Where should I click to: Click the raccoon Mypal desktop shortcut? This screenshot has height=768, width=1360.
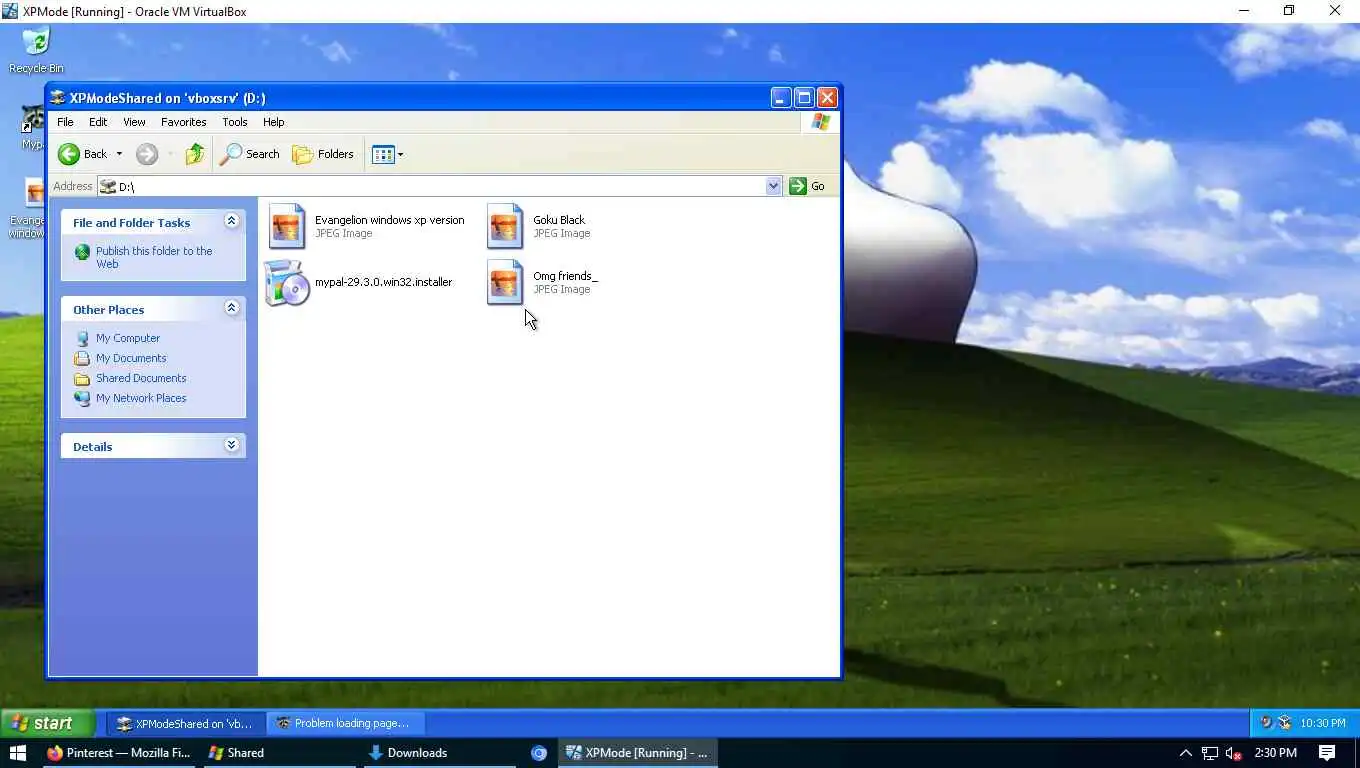32,128
